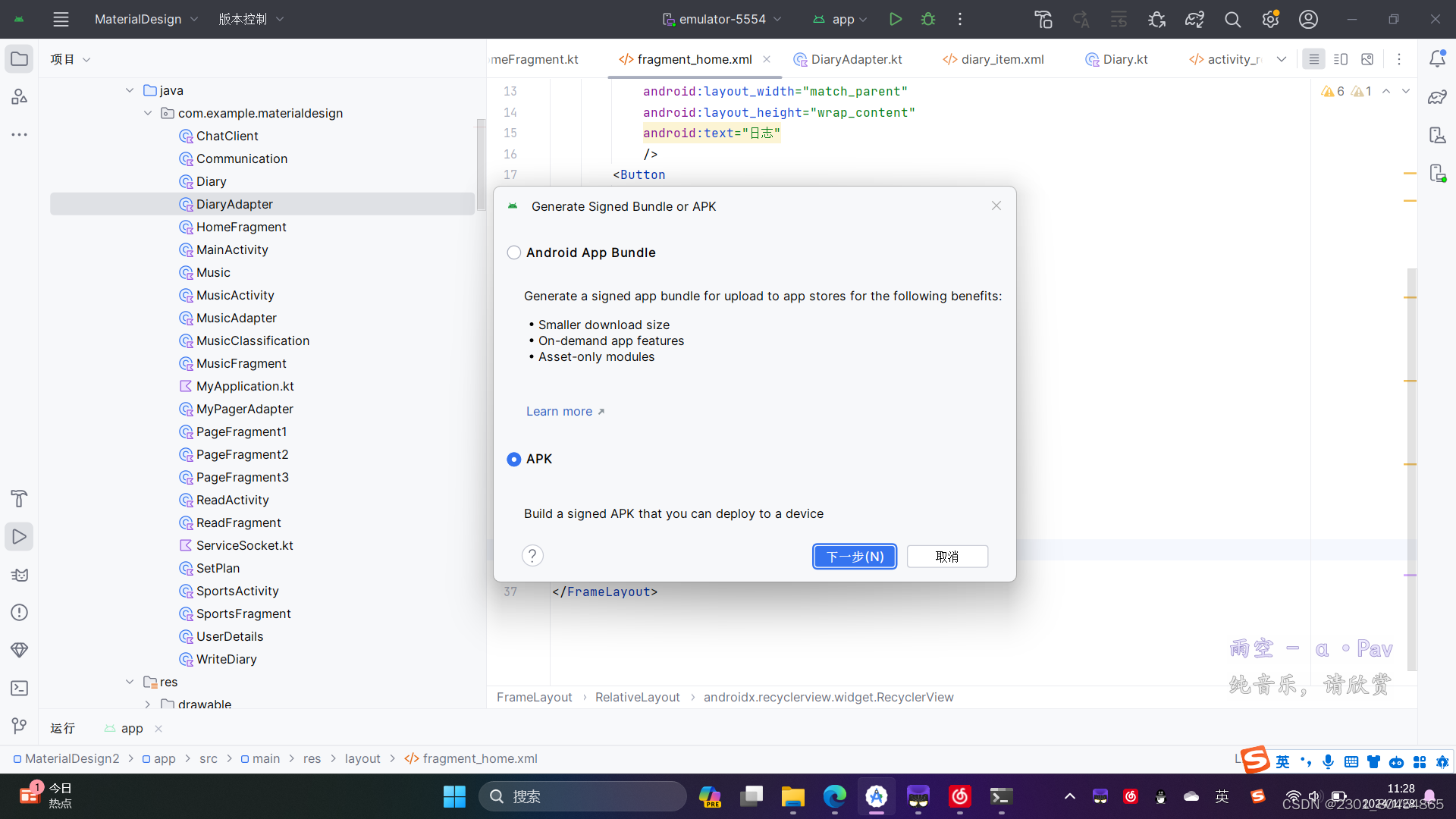Click the Learn more link
The height and width of the screenshot is (819, 1456).
pos(559,411)
